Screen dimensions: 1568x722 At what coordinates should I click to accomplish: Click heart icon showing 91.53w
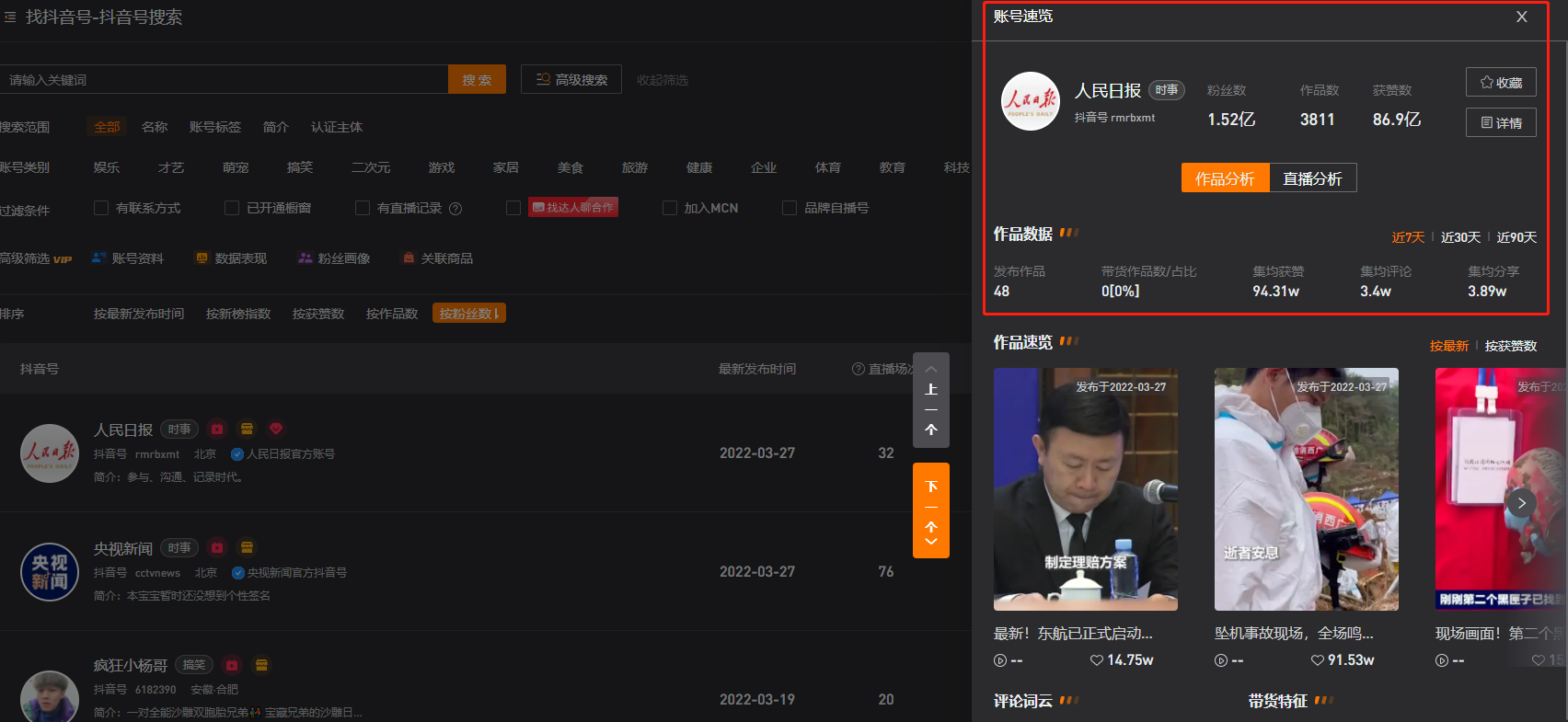(x=1318, y=660)
